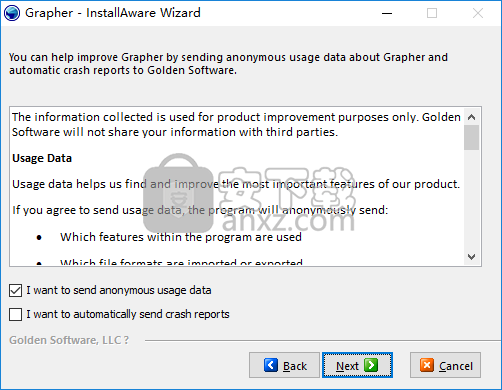Minimize the InstallAware Wizard window
The height and width of the screenshot is (390, 502).
[387, 13]
